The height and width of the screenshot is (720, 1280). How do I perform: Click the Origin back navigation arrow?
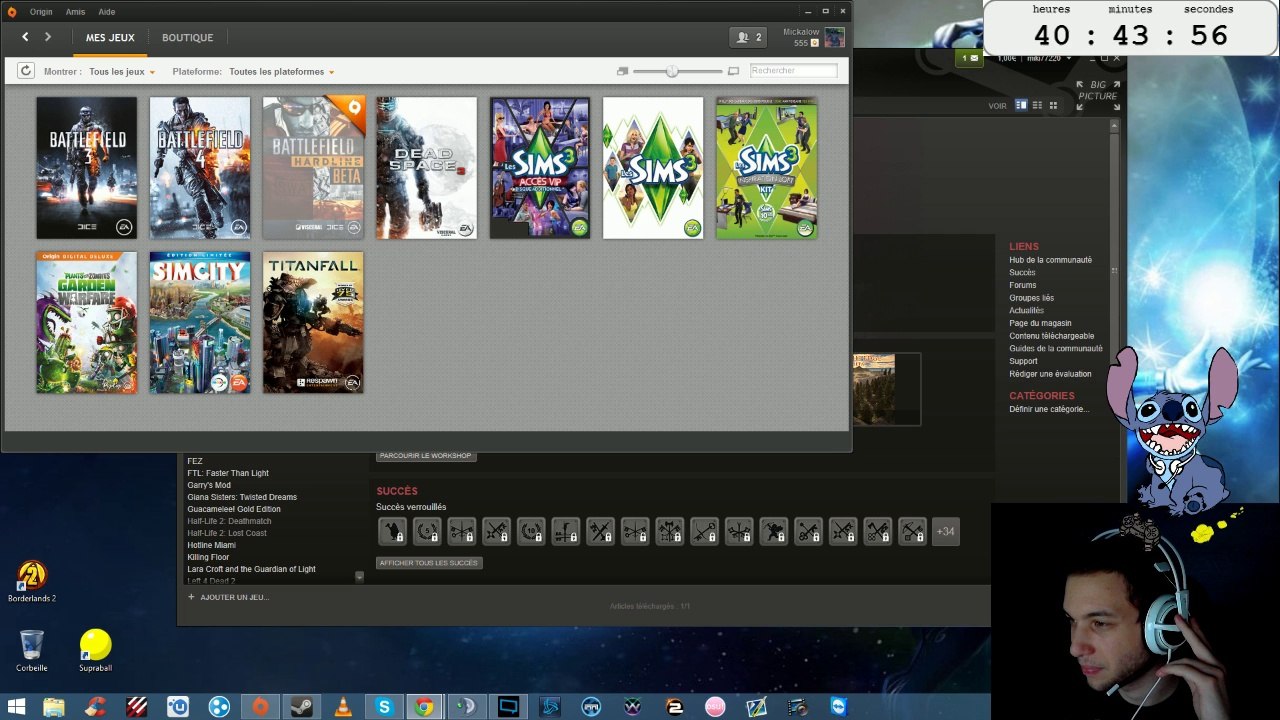point(26,37)
